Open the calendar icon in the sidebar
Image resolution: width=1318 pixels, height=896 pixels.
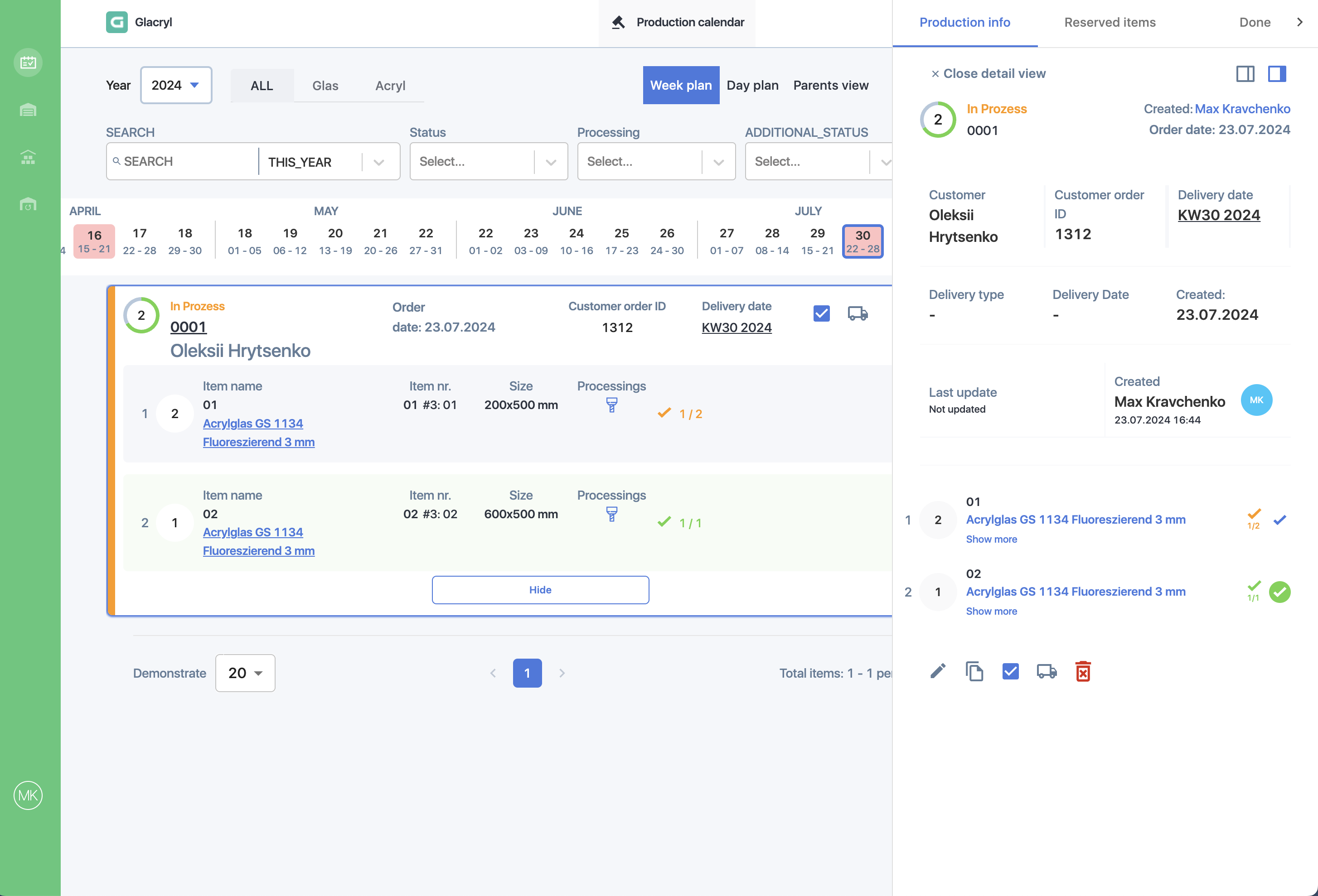[x=28, y=63]
